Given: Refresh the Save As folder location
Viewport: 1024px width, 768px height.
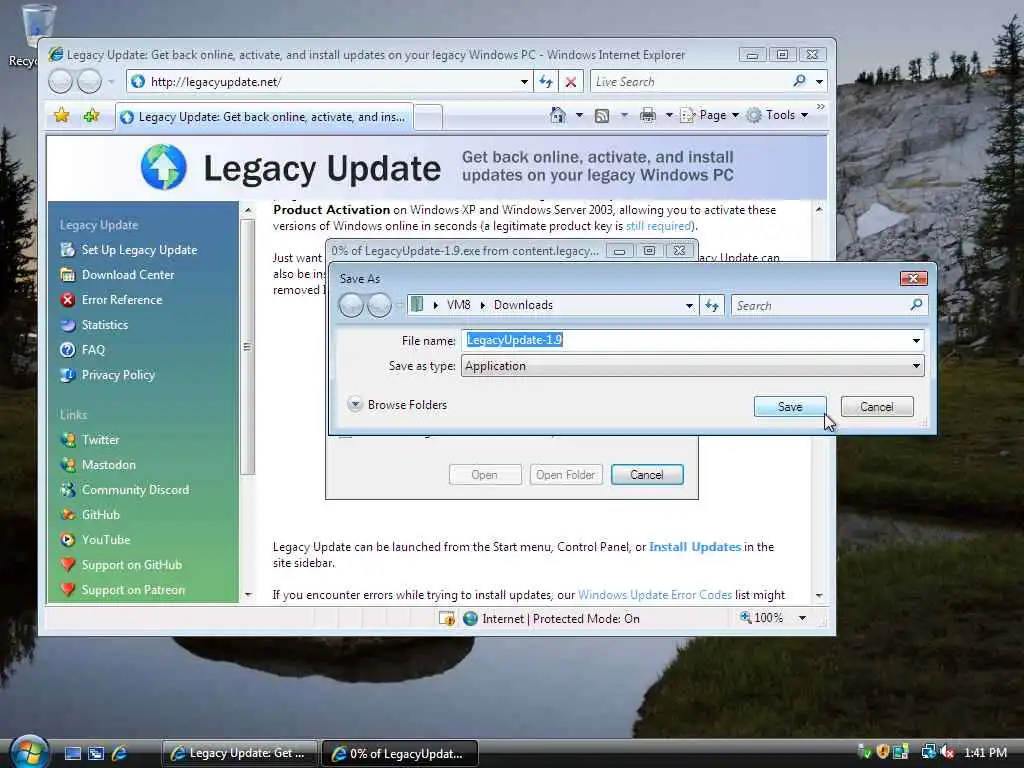Looking at the screenshot, I should [712, 305].
